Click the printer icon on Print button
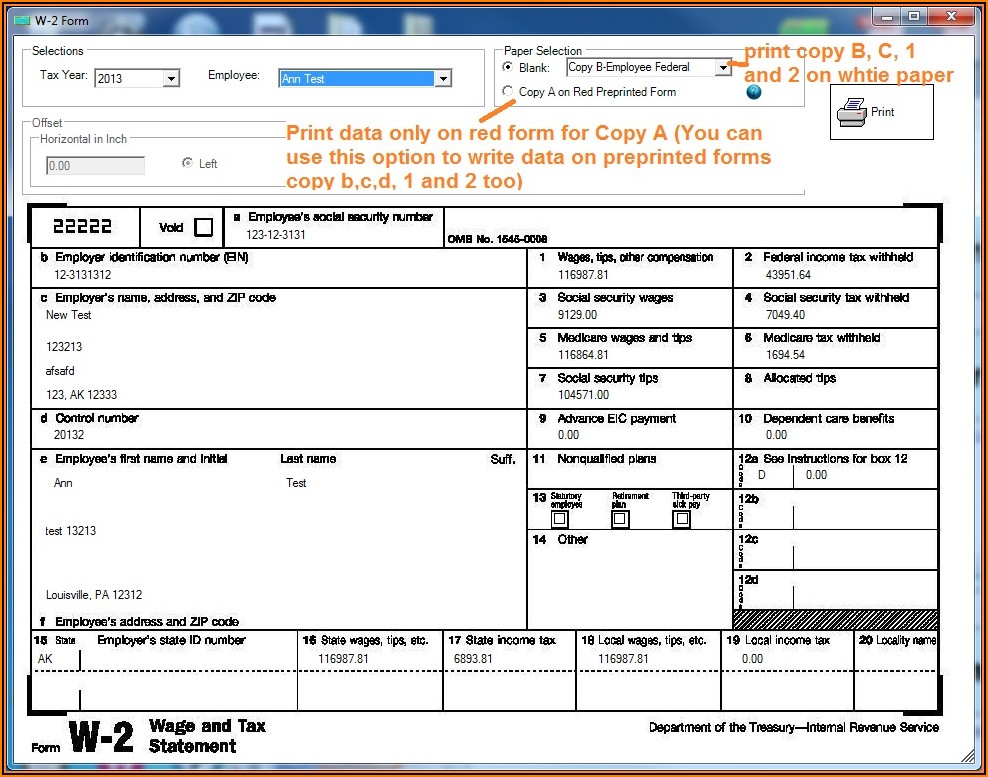Screen dimensions: 988x777 pyautogui.click(x=851, y=112)
